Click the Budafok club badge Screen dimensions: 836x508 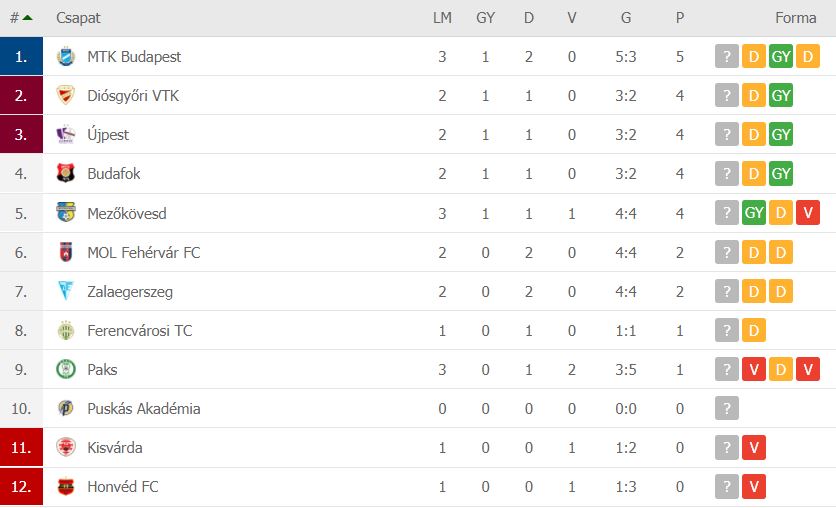[x=66, y=173]
